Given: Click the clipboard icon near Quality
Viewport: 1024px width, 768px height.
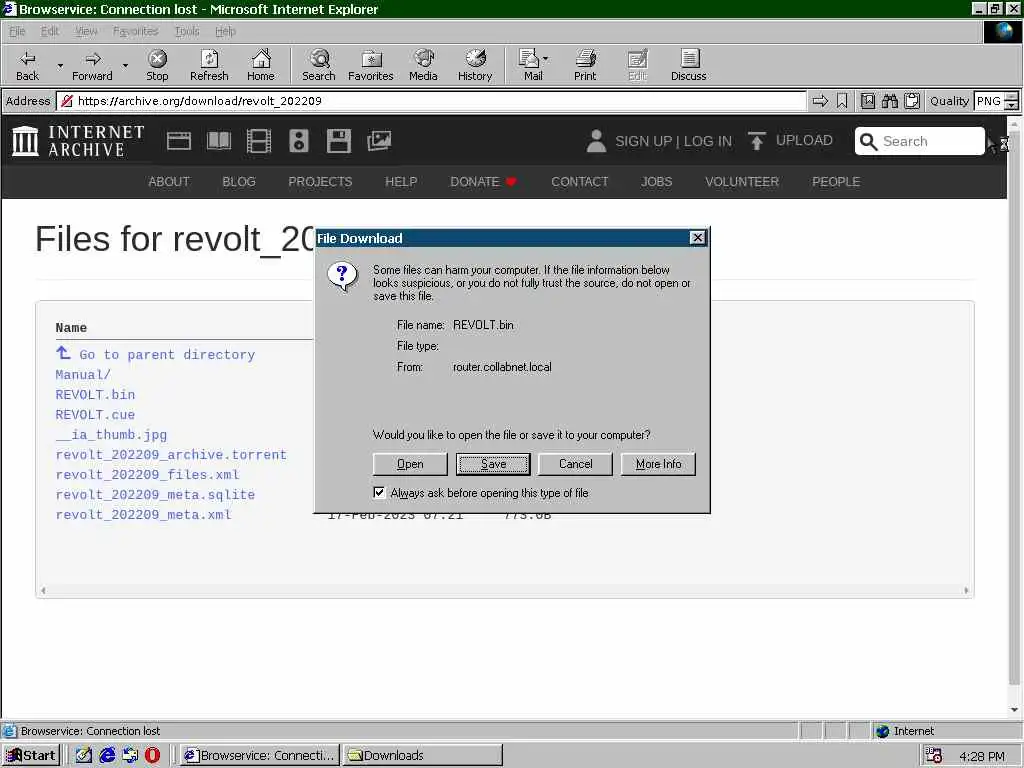Looking at the screenshot, I should coord(912,101).
